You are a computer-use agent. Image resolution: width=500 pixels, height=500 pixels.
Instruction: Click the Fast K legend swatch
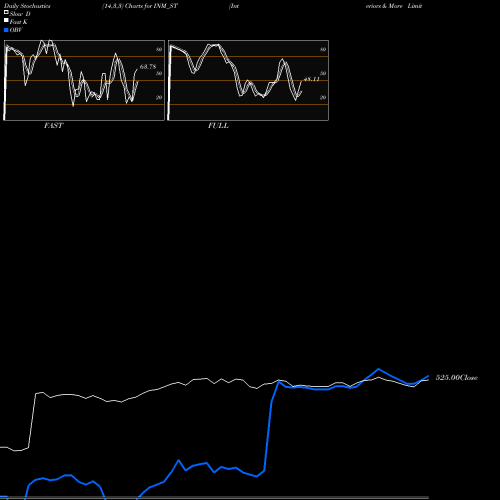click(x=6, y=20)
